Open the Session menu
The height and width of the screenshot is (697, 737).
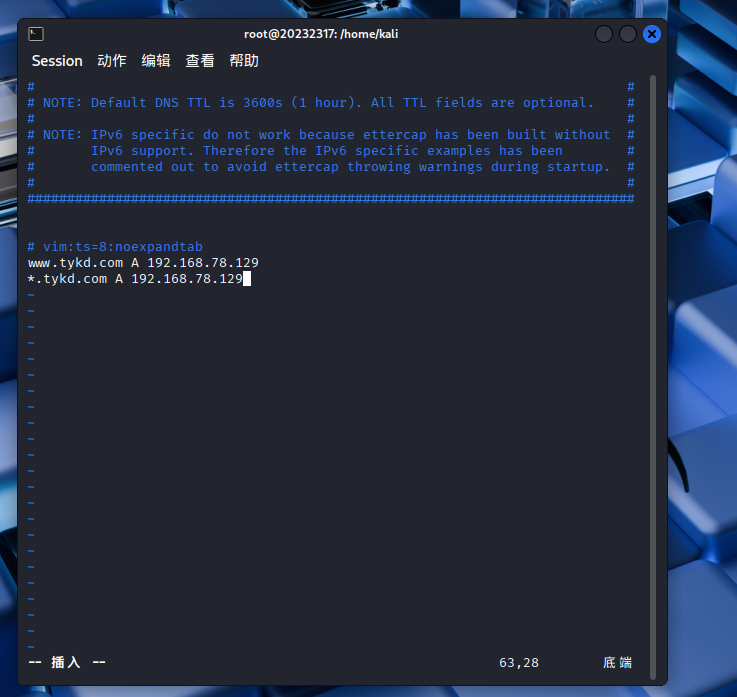(x=57, y=61)
